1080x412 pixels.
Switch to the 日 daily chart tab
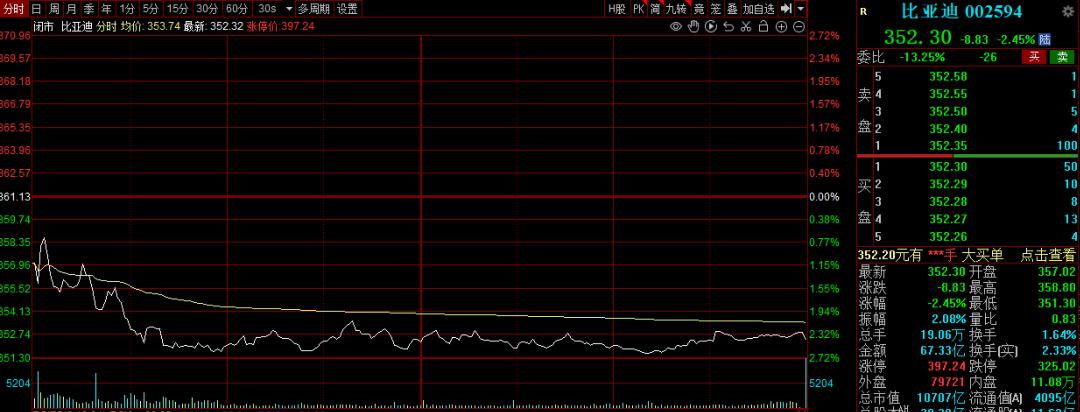click(x=37, y=8)
